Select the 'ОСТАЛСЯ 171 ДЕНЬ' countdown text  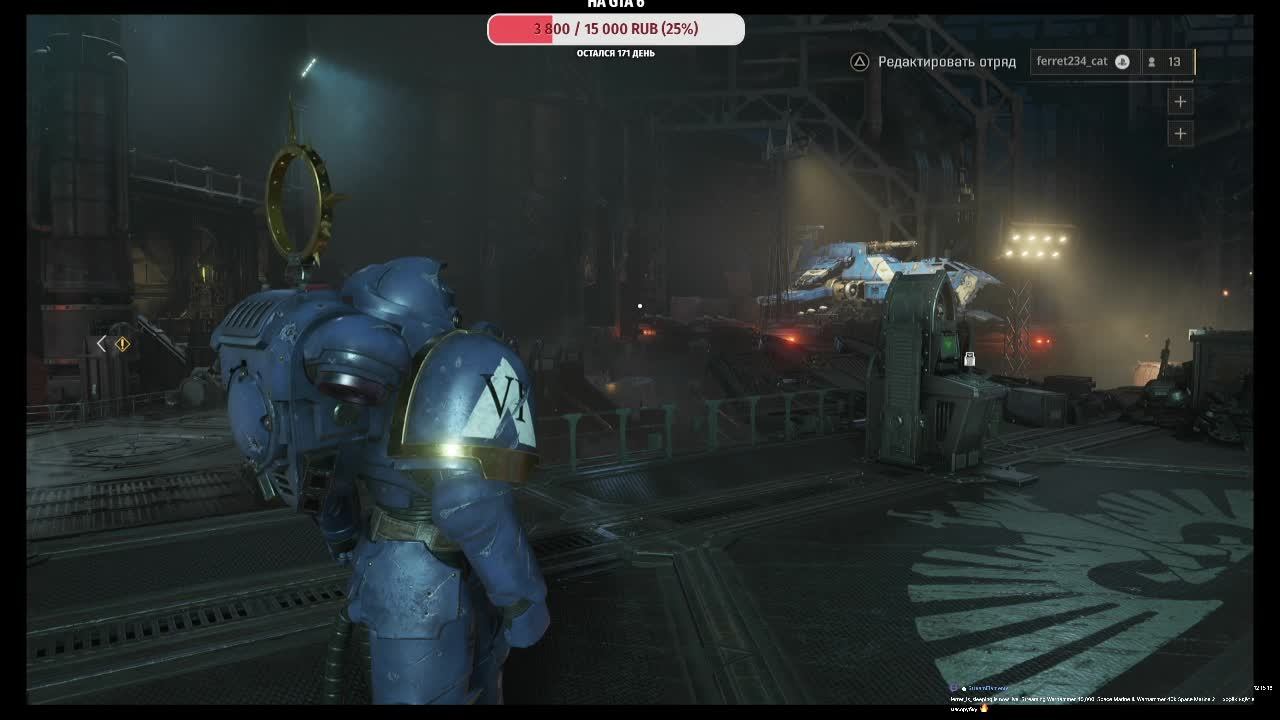coord(616,53)
